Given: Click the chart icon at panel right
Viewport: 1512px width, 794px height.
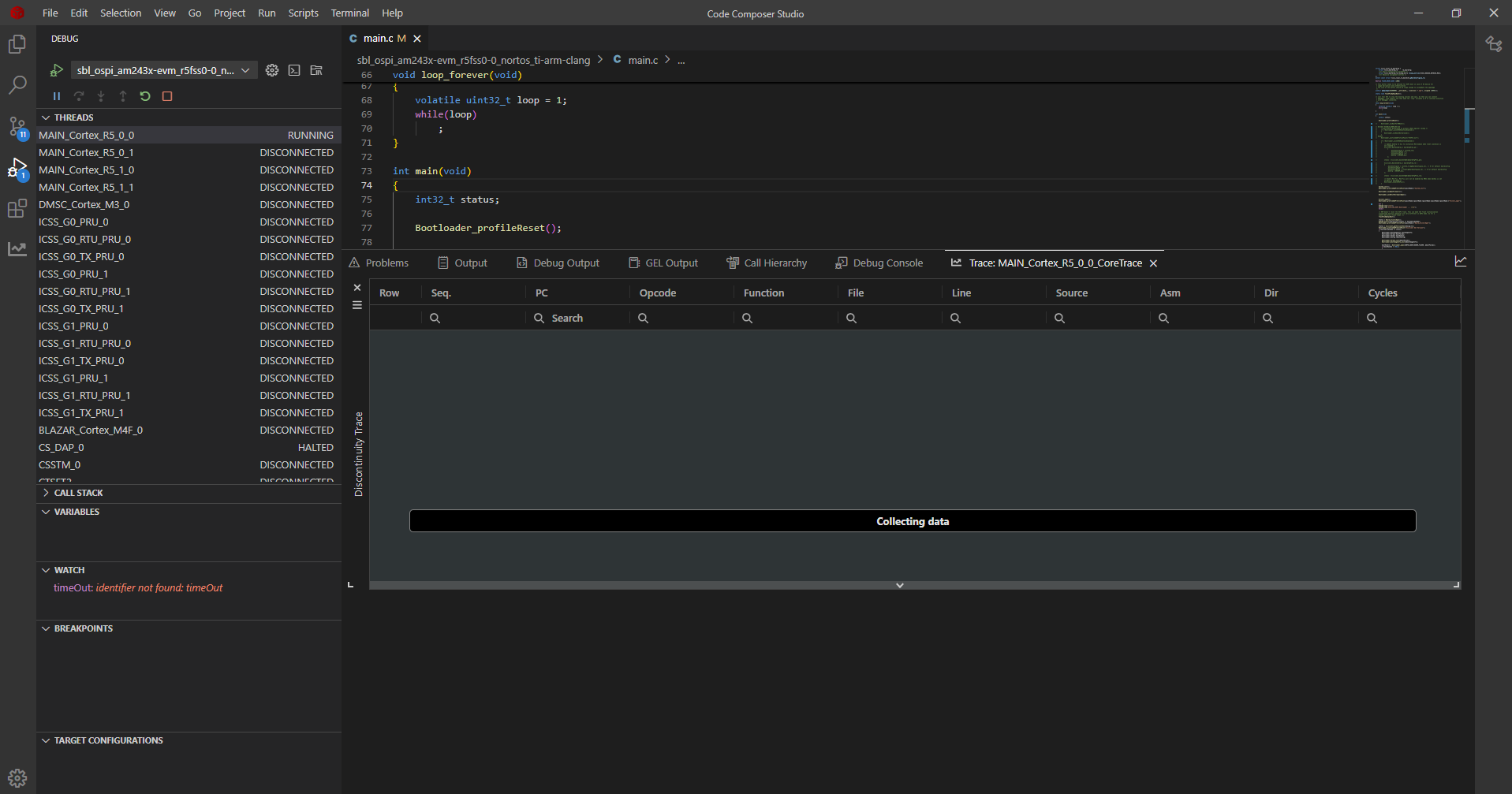Looking at the screenshot, I should click(1461, 262).
